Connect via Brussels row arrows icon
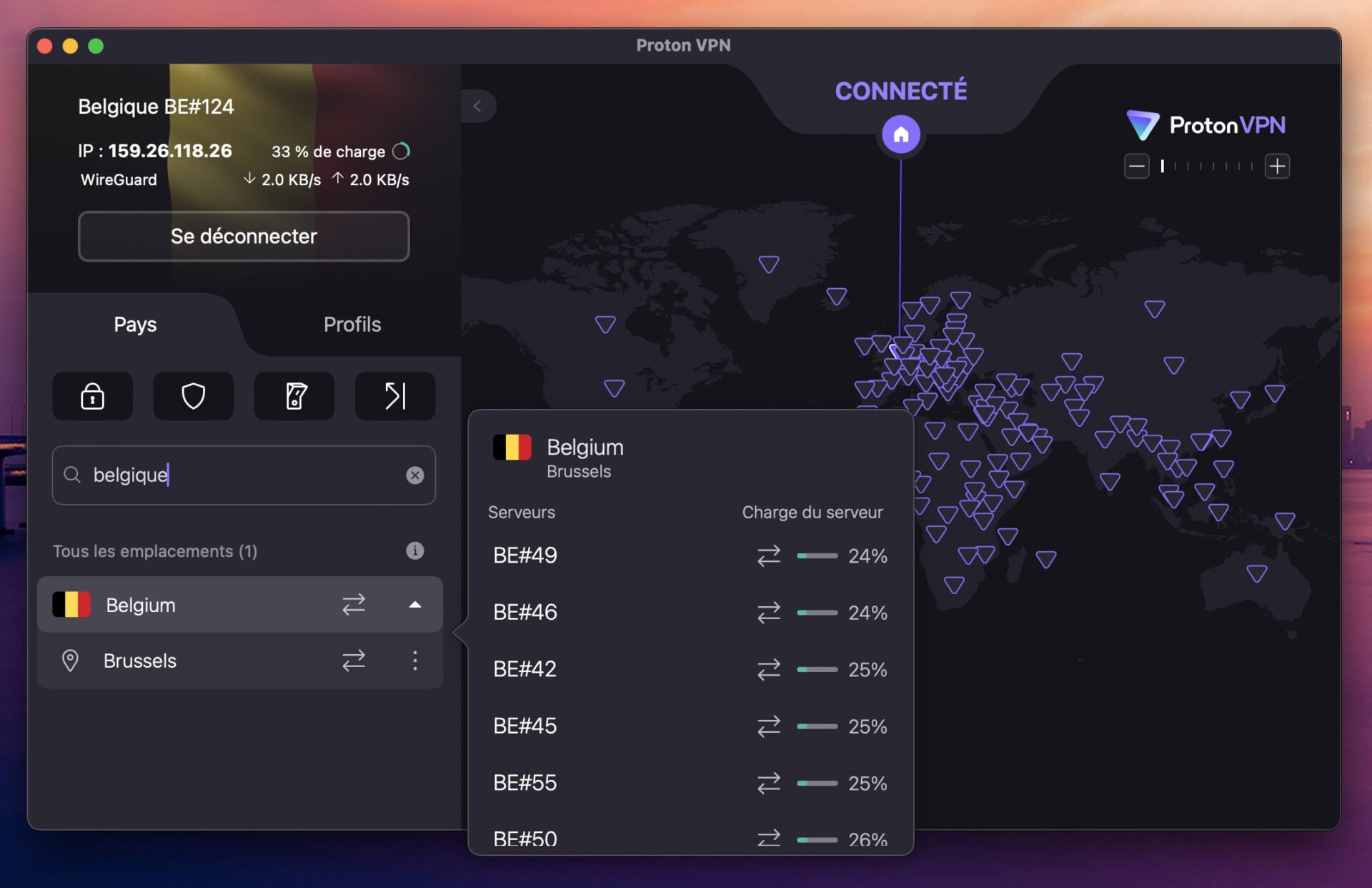 (354, 661)
